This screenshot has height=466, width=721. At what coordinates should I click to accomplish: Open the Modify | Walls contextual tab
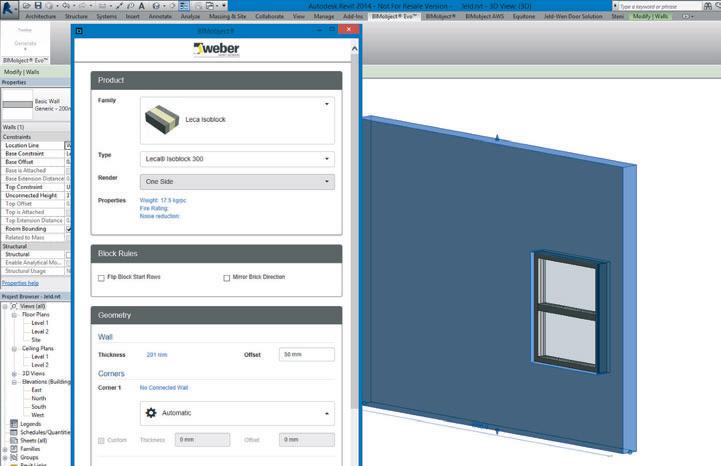[650, 16]
